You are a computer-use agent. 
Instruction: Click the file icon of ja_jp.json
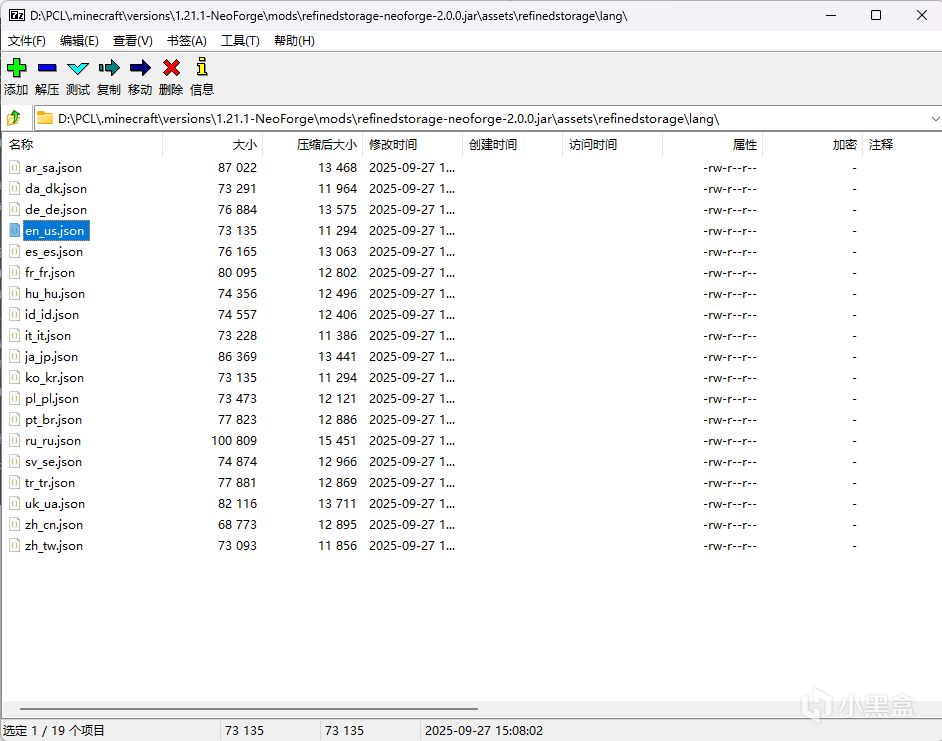click(x=14, y=356)
